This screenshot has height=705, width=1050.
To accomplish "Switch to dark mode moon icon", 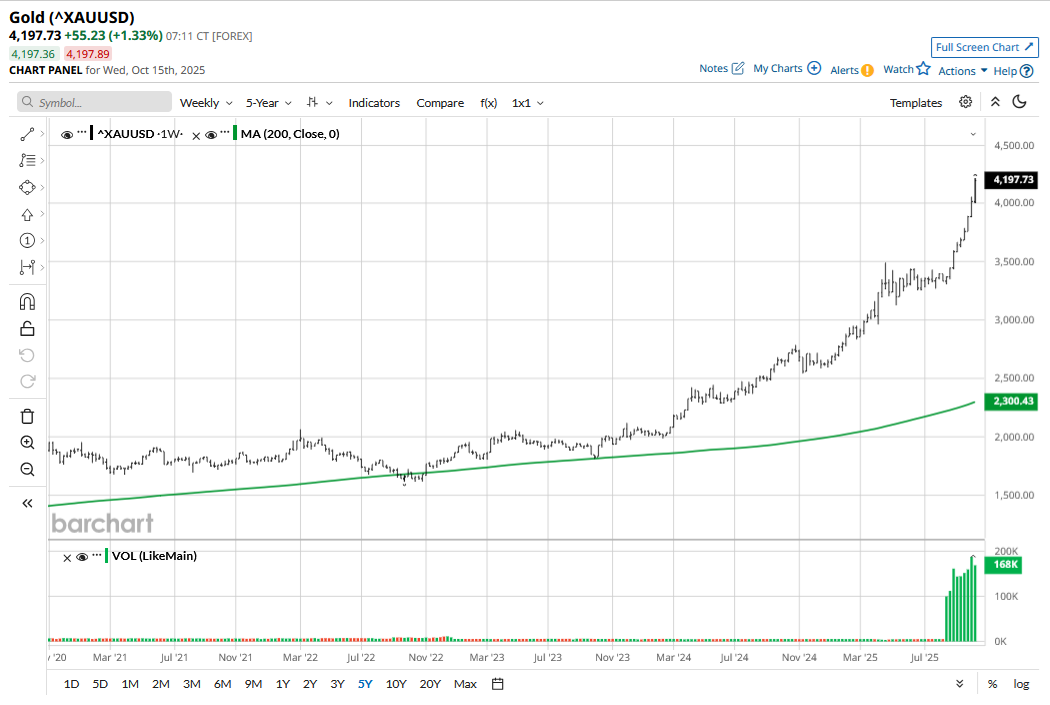I will click(x=1020, y=102).
